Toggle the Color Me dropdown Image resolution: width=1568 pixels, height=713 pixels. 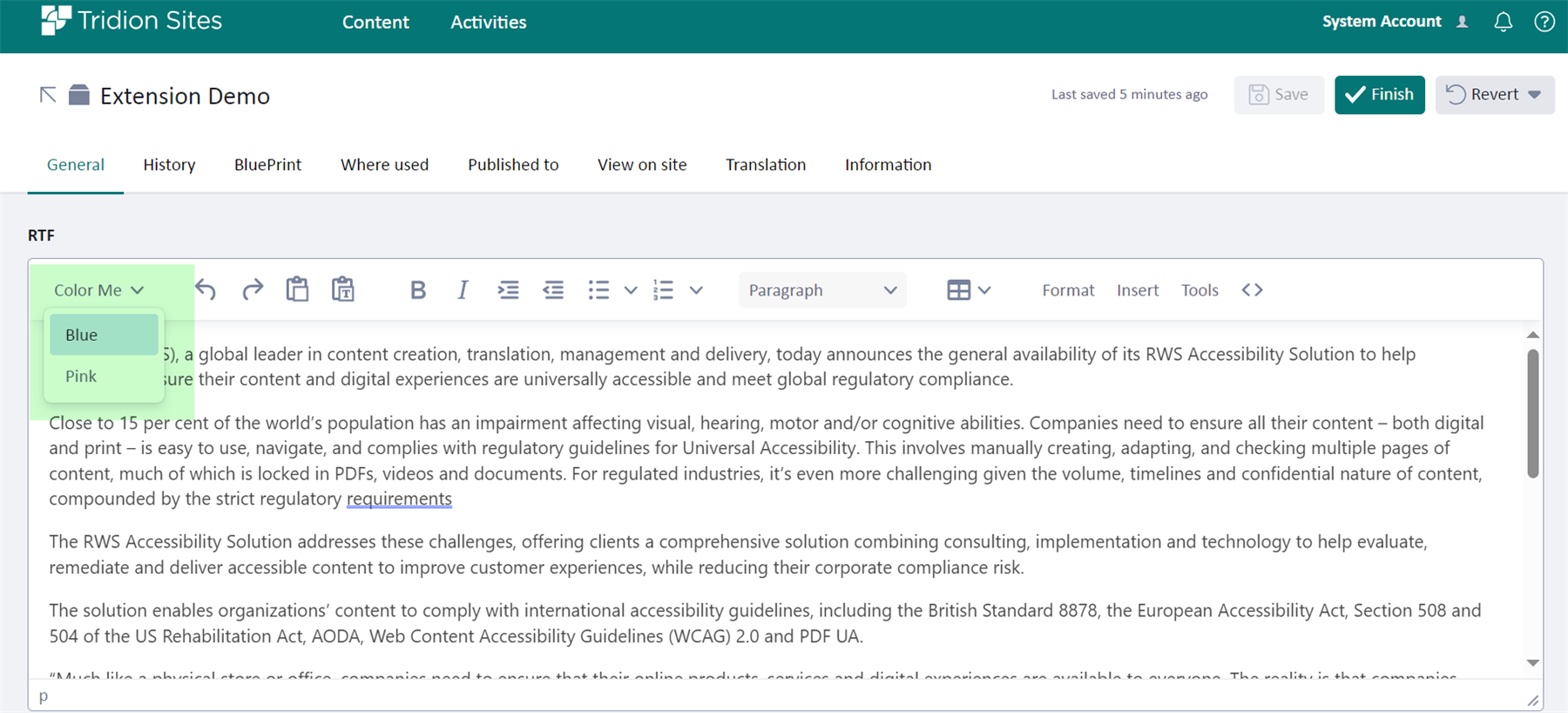(x=98, y=290)
